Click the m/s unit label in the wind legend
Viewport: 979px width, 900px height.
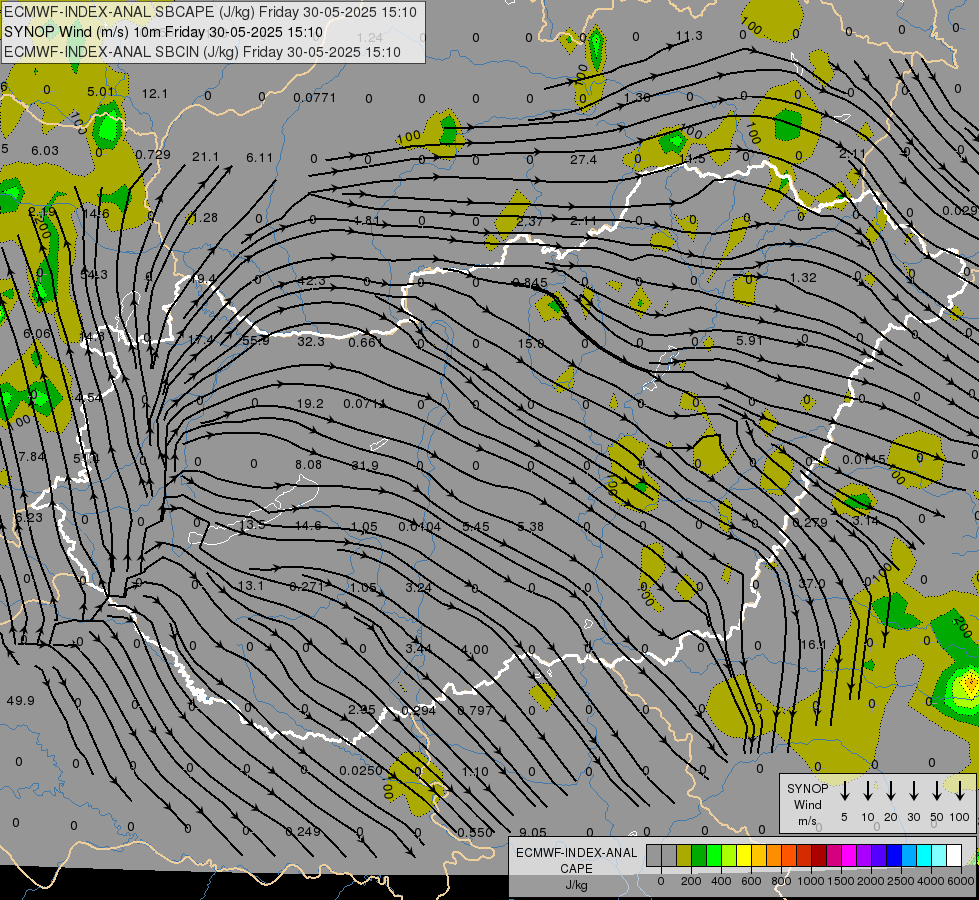click(x=807, y=821)
